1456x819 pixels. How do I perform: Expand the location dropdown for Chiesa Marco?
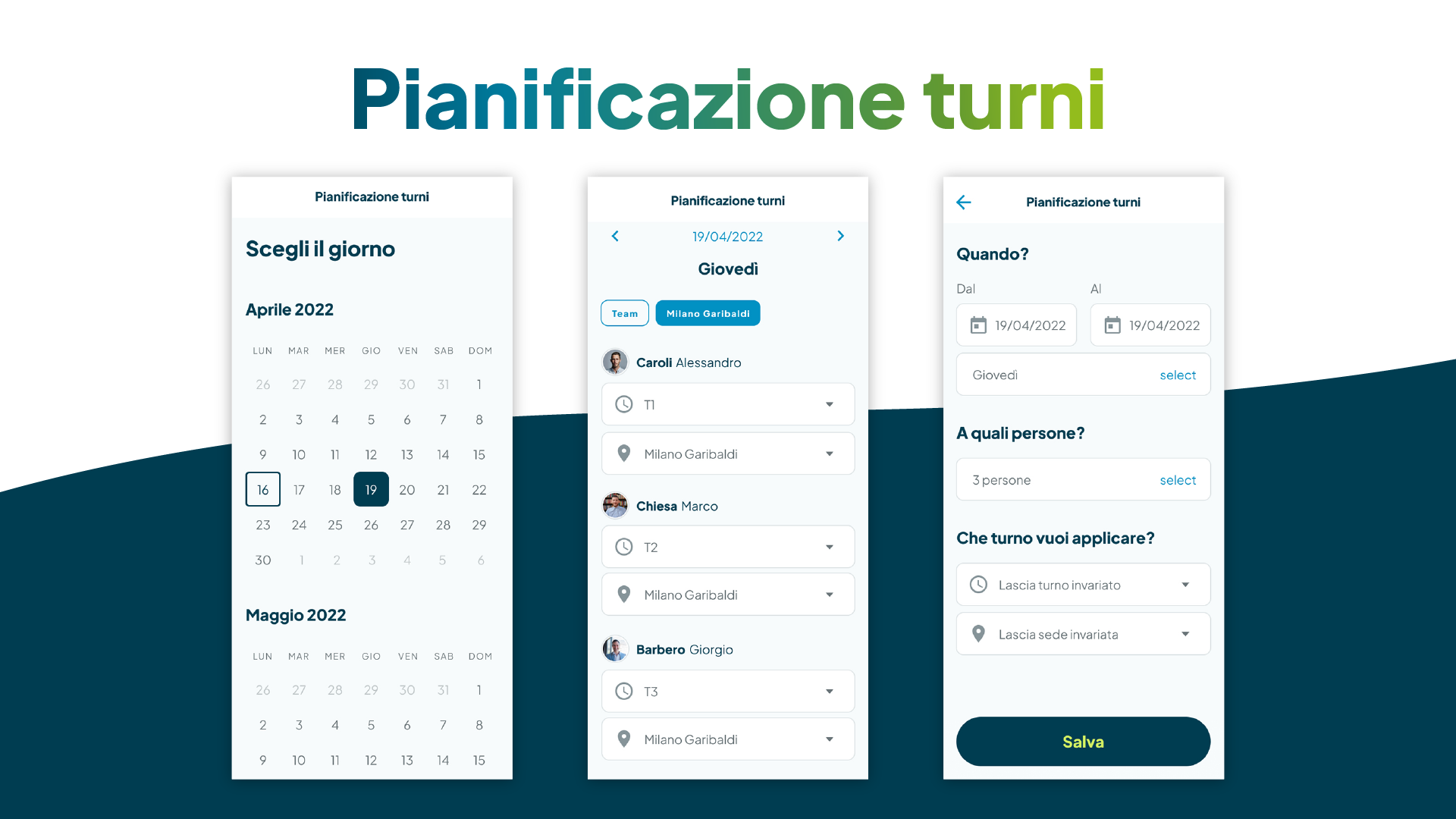click(830, 595)
